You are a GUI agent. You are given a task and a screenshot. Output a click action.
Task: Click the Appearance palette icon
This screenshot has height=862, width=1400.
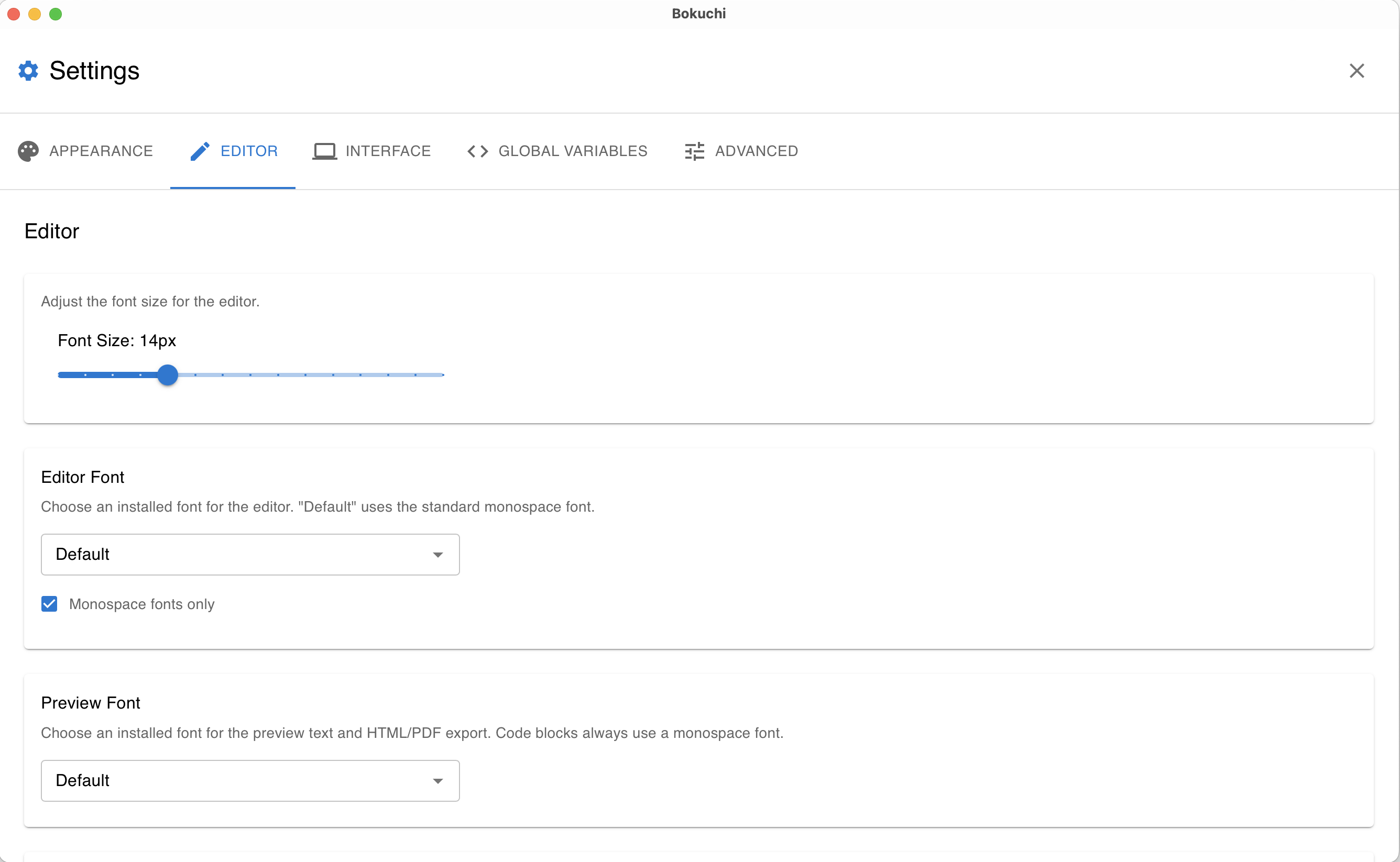tap(28, 151)
